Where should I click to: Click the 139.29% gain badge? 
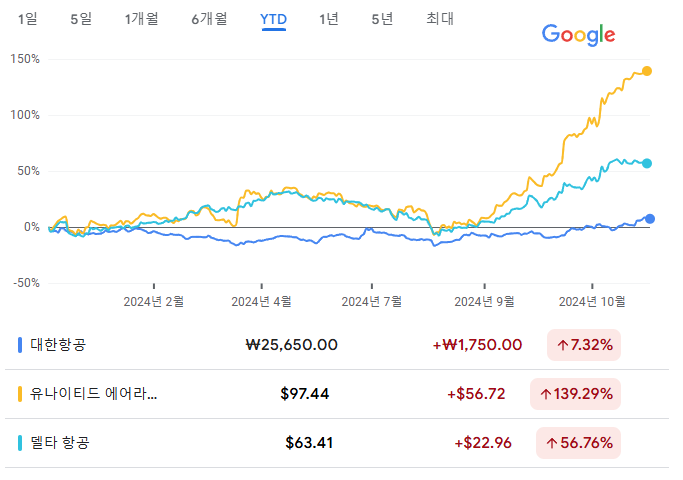[x=575, y=394]
